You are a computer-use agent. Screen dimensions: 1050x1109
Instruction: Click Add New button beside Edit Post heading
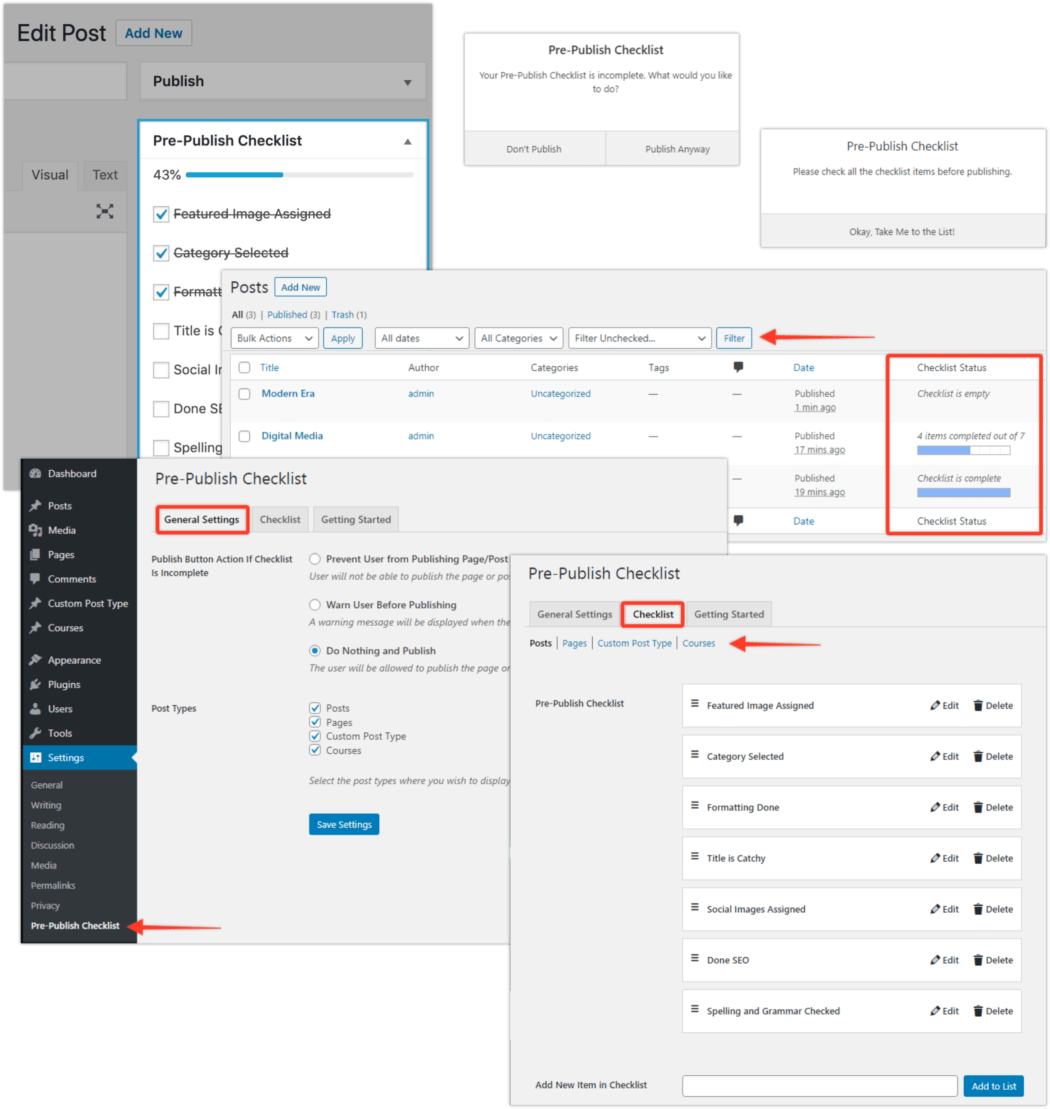153,33
